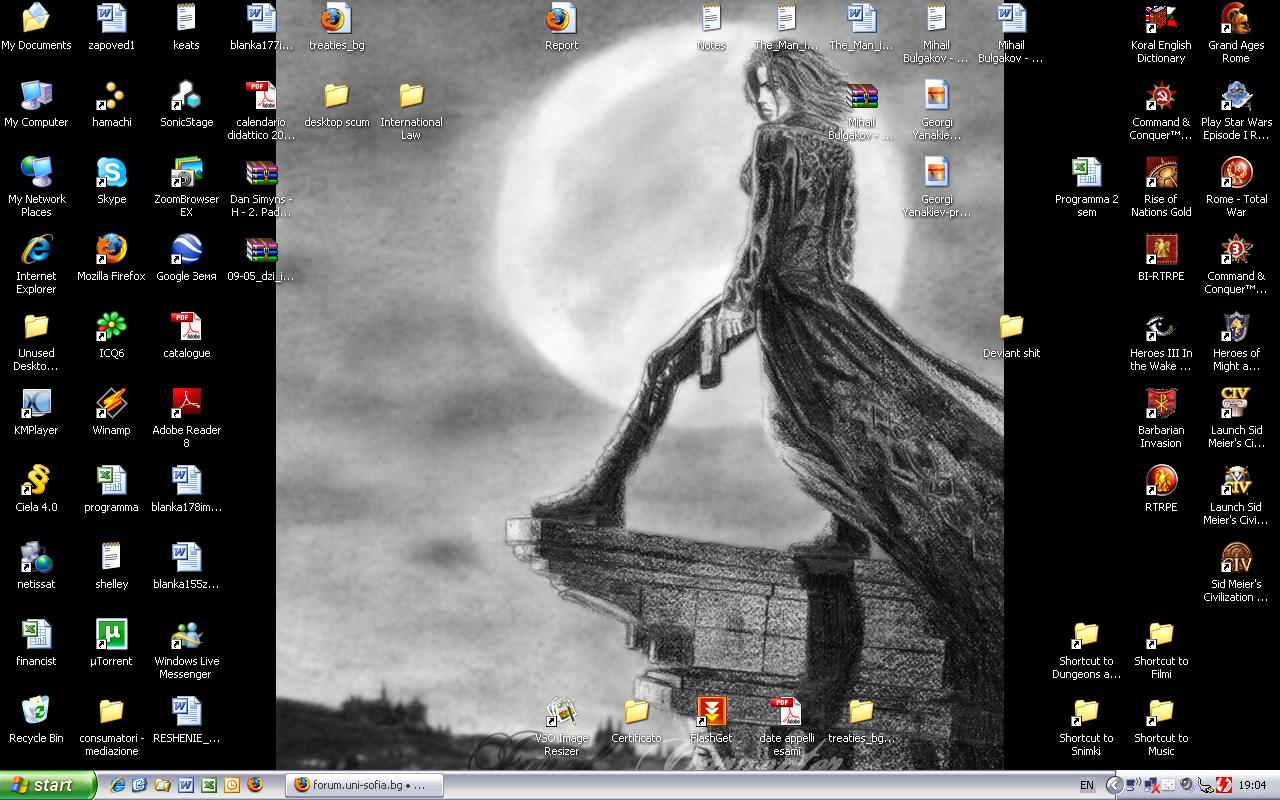The width and height of the screenshot is (1280, 800).
Task: Expand hidden system tray icons arrow
Action: 1113,785
